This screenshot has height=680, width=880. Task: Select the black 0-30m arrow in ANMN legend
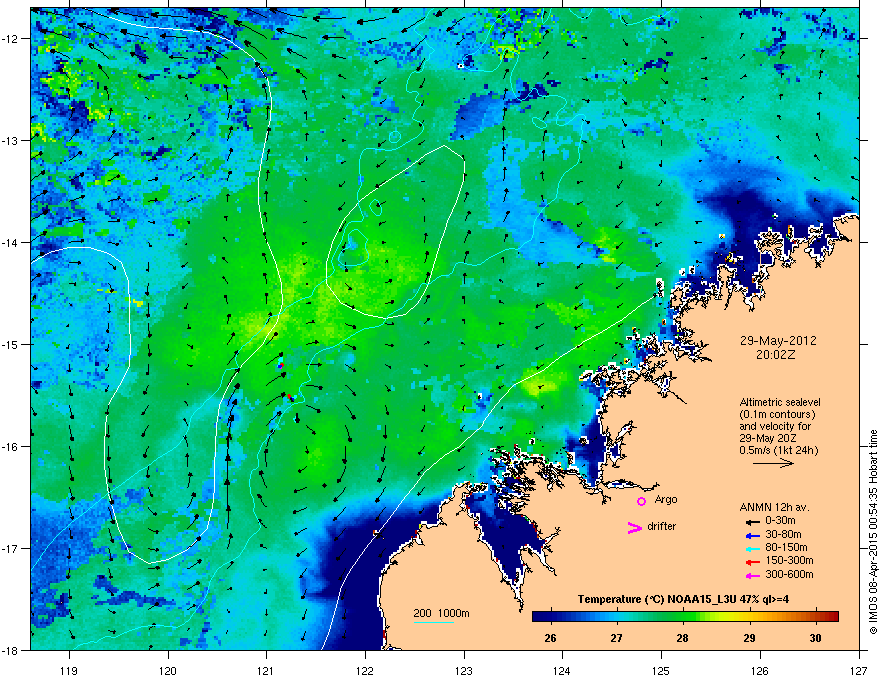tap(752, 522)
